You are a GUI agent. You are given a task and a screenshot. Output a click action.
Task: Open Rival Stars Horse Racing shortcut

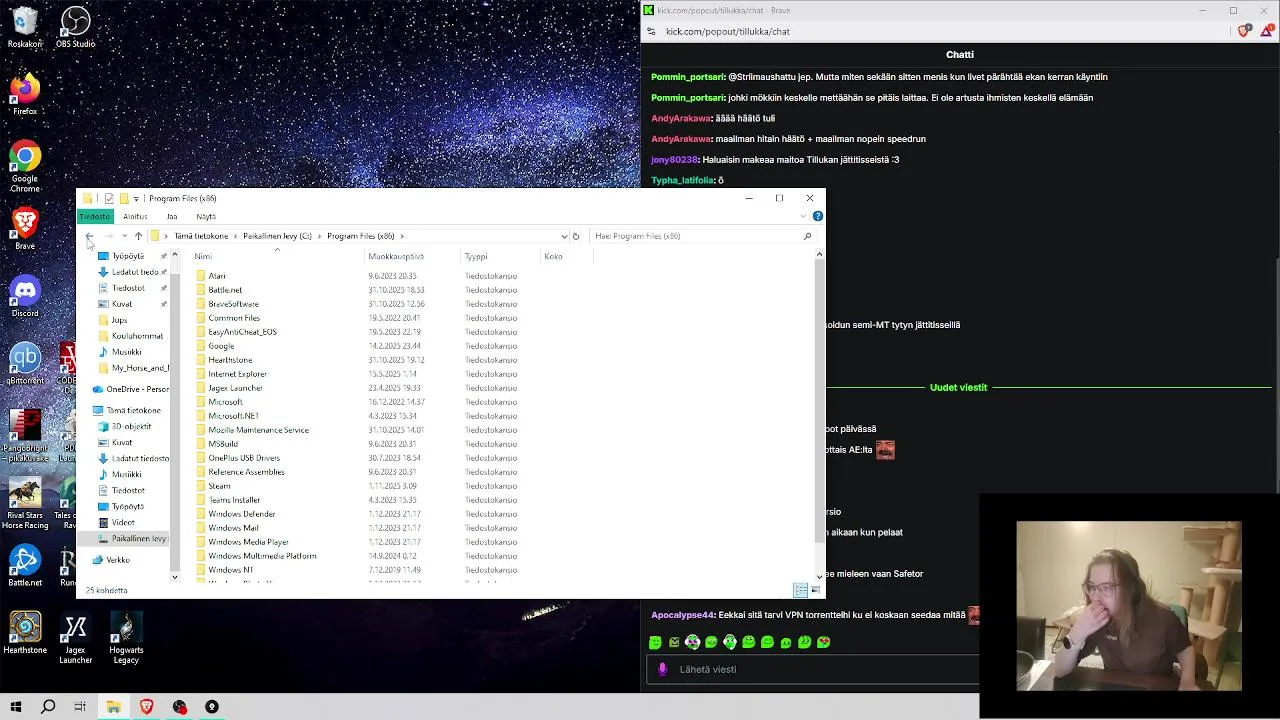25,504
